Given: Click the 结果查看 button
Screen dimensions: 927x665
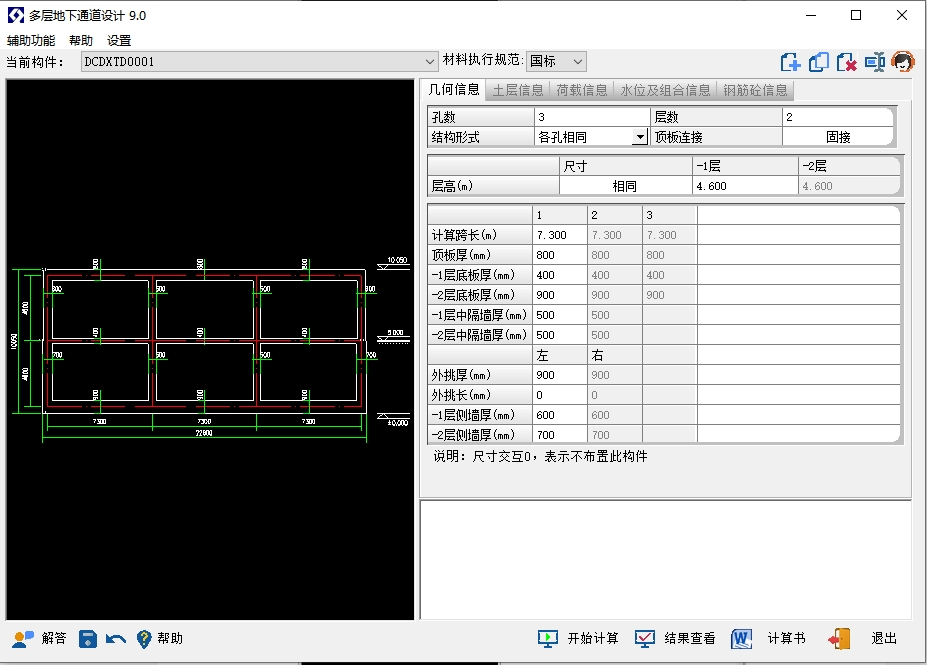Looking at the screenshot, I should pos(676,639).
